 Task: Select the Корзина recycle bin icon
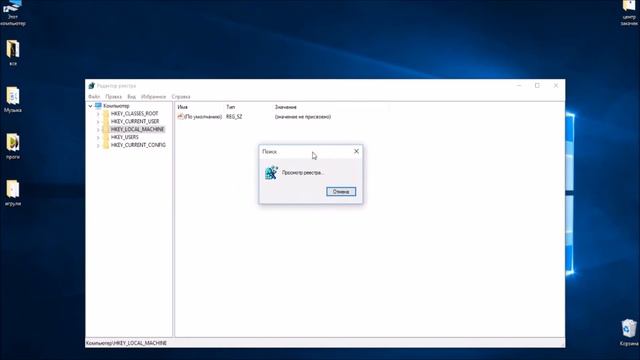[629, 333]
